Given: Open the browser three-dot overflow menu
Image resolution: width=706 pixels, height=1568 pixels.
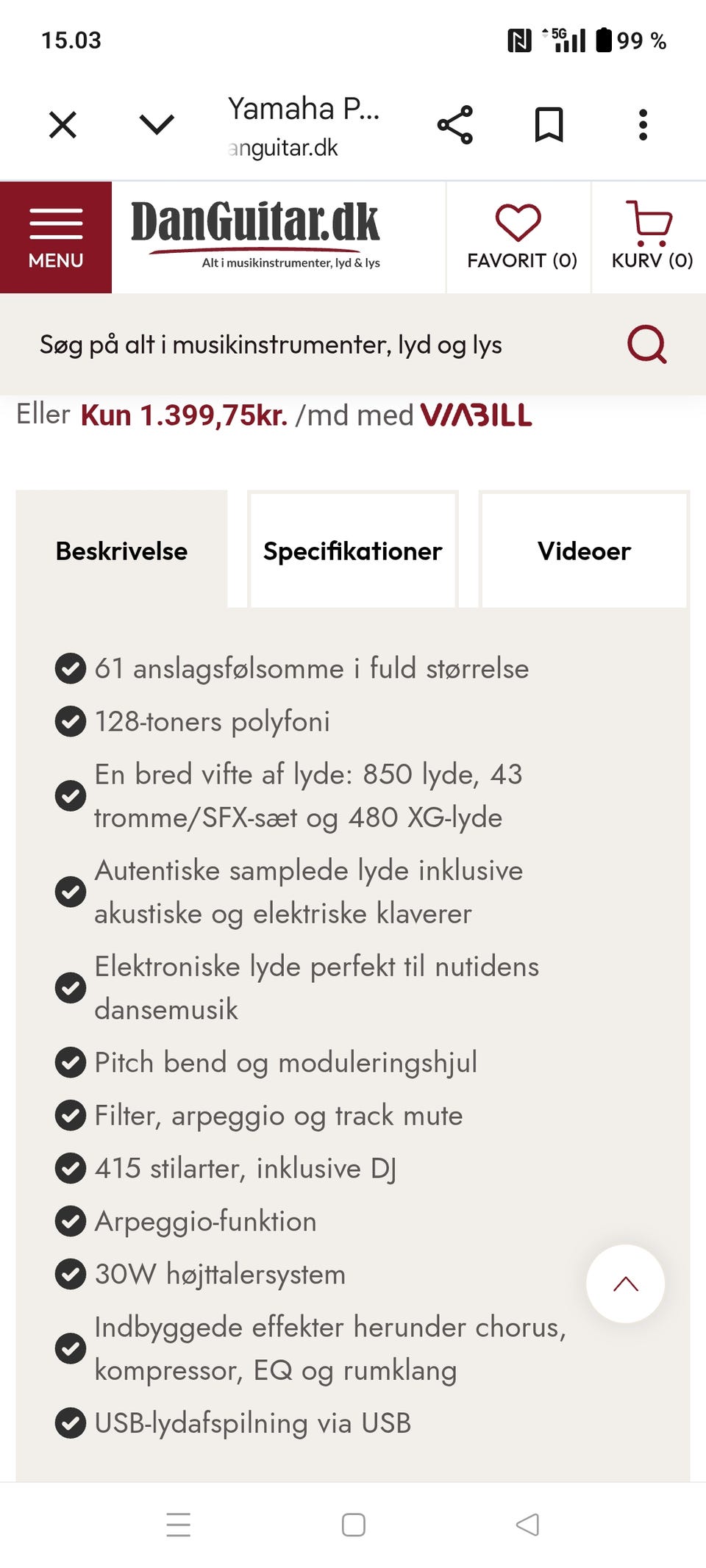Looking at the screenshot, I should pos(643,123).
